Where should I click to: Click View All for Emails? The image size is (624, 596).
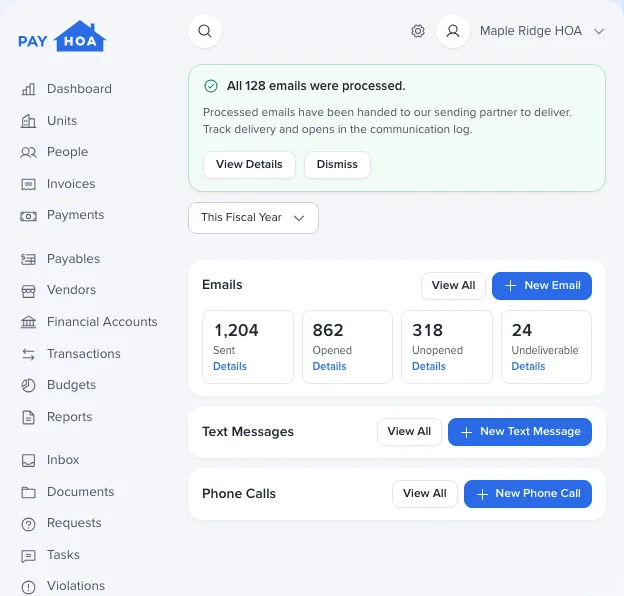[x=453, y=286]
